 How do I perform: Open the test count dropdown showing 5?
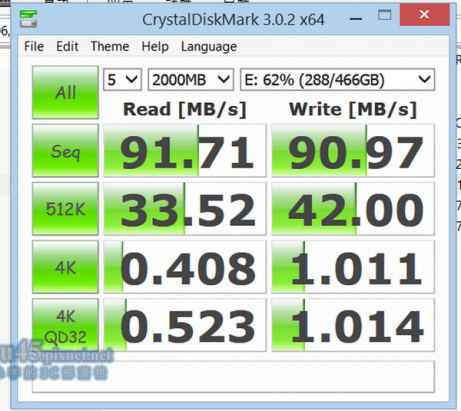[122, 80]
